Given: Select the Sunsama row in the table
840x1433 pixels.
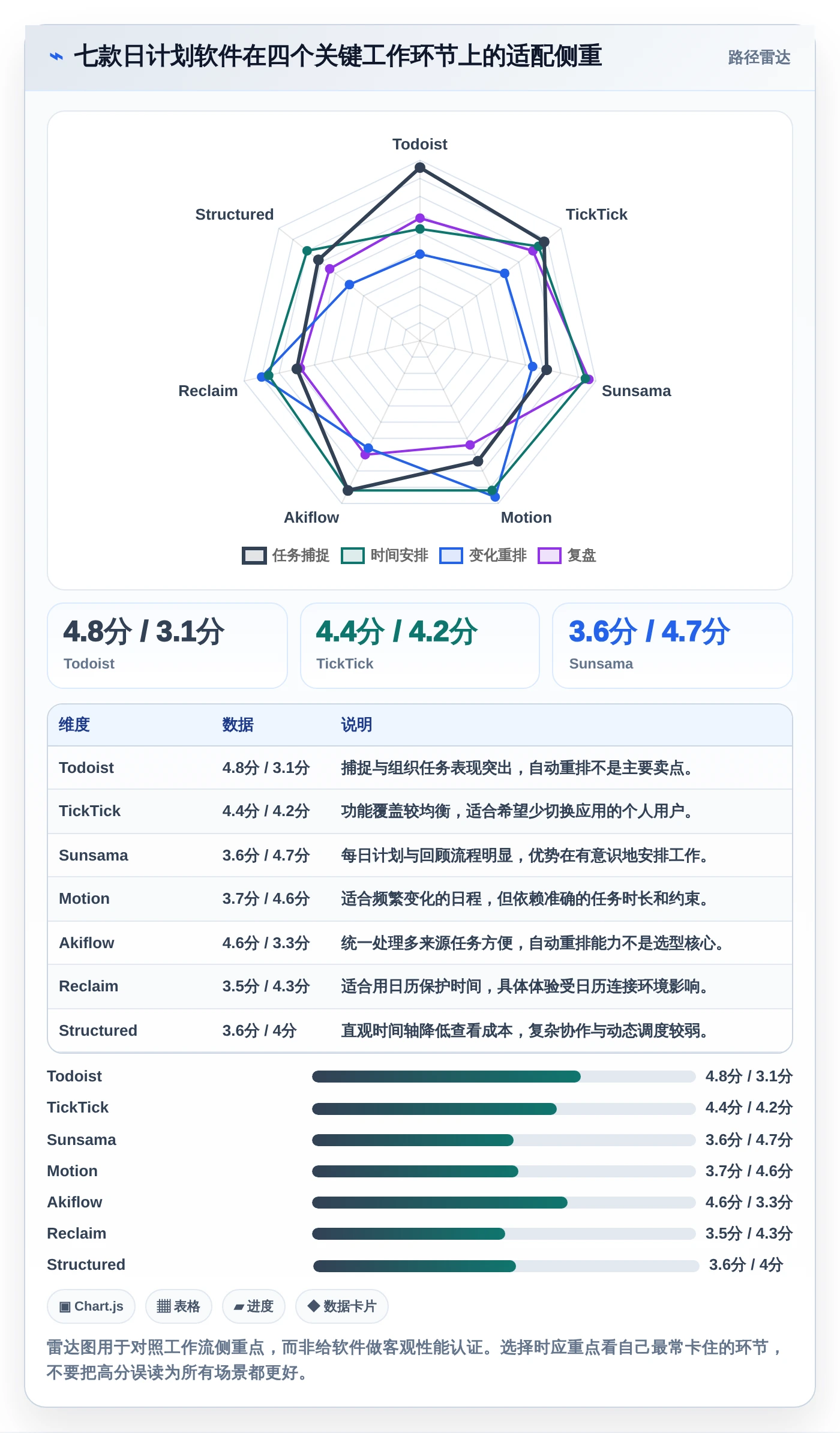Looking at the screenshot, I should point(420,856).
